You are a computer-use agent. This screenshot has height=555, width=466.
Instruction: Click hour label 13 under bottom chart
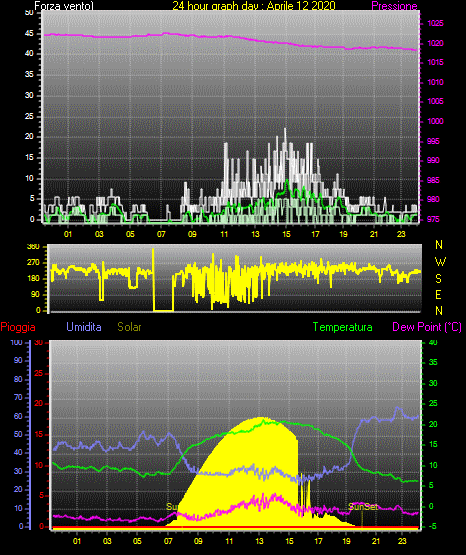(x=259, y=541)
